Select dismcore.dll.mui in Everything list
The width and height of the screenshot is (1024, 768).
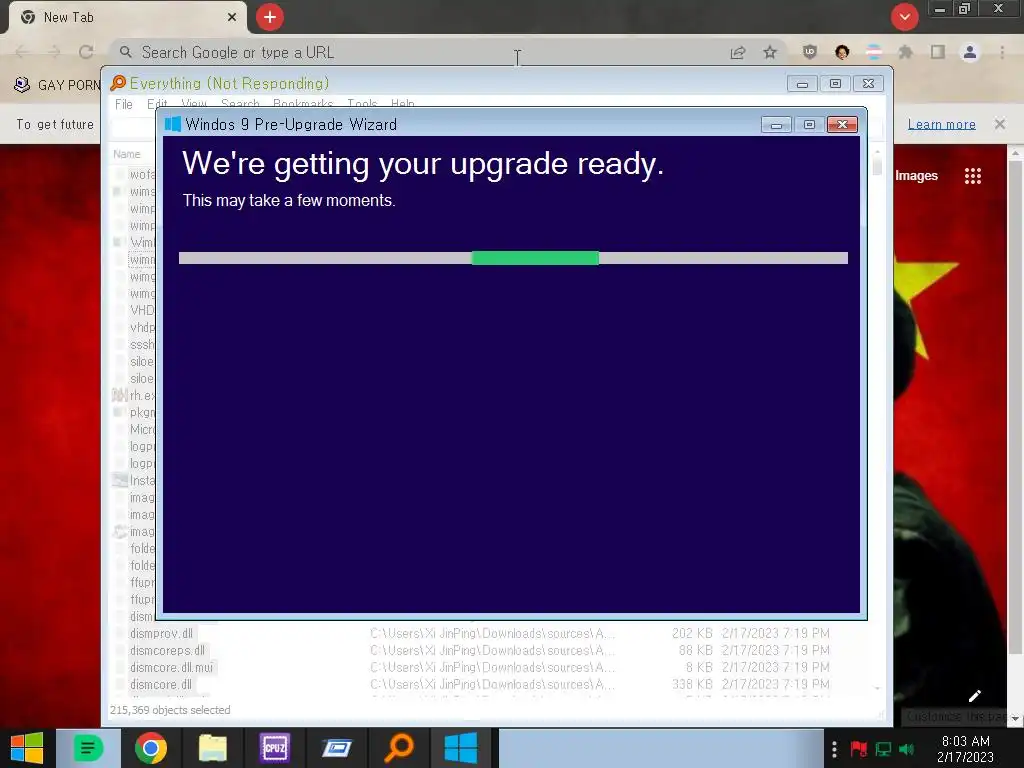pyautogui.click(x=171, y=667)
